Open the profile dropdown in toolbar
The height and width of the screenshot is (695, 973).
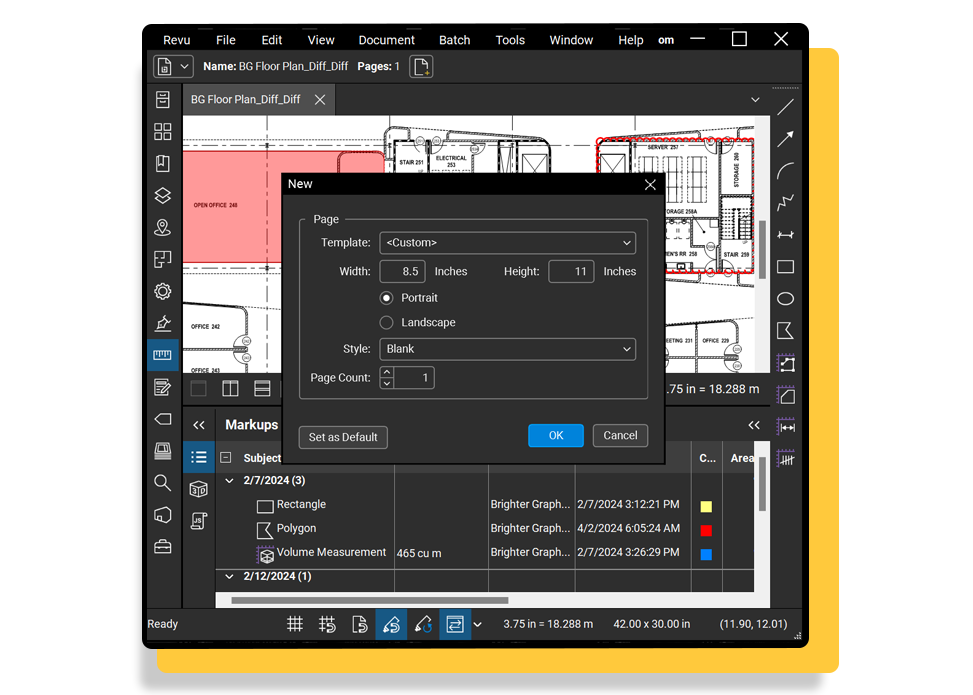click(173, 66)
